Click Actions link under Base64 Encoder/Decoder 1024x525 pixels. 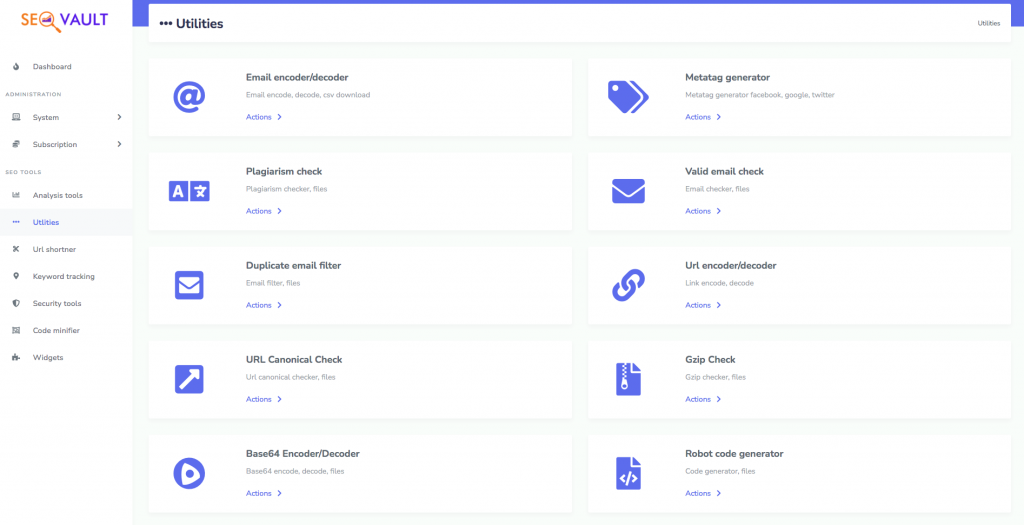[x=259, y=494]
